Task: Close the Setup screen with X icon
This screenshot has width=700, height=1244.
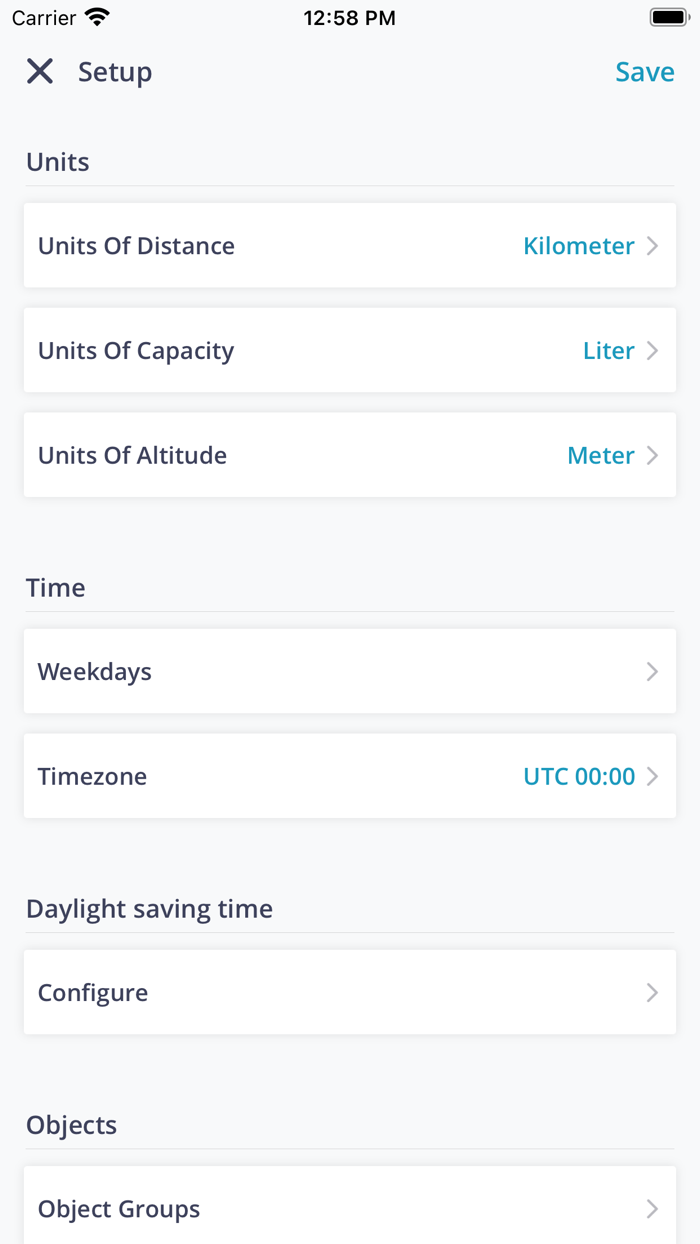Action: tap(40, 72)
